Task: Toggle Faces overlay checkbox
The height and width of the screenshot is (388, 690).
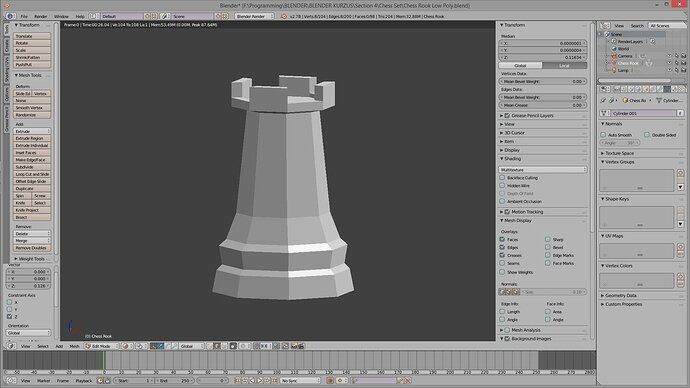Action: pyautogui.click(x=502, y=239)
